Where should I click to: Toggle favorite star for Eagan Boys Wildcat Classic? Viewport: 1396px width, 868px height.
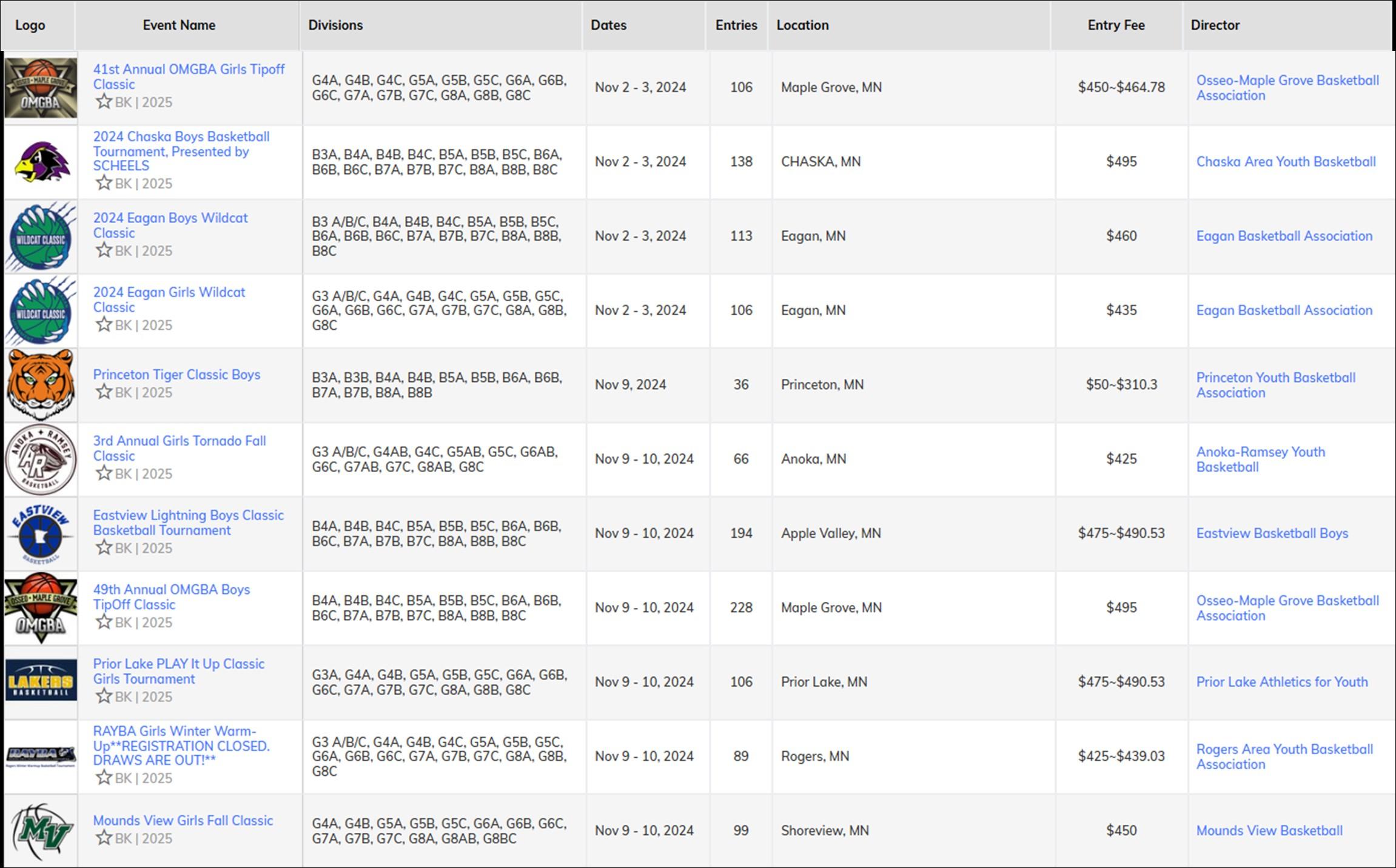(104, 250)
